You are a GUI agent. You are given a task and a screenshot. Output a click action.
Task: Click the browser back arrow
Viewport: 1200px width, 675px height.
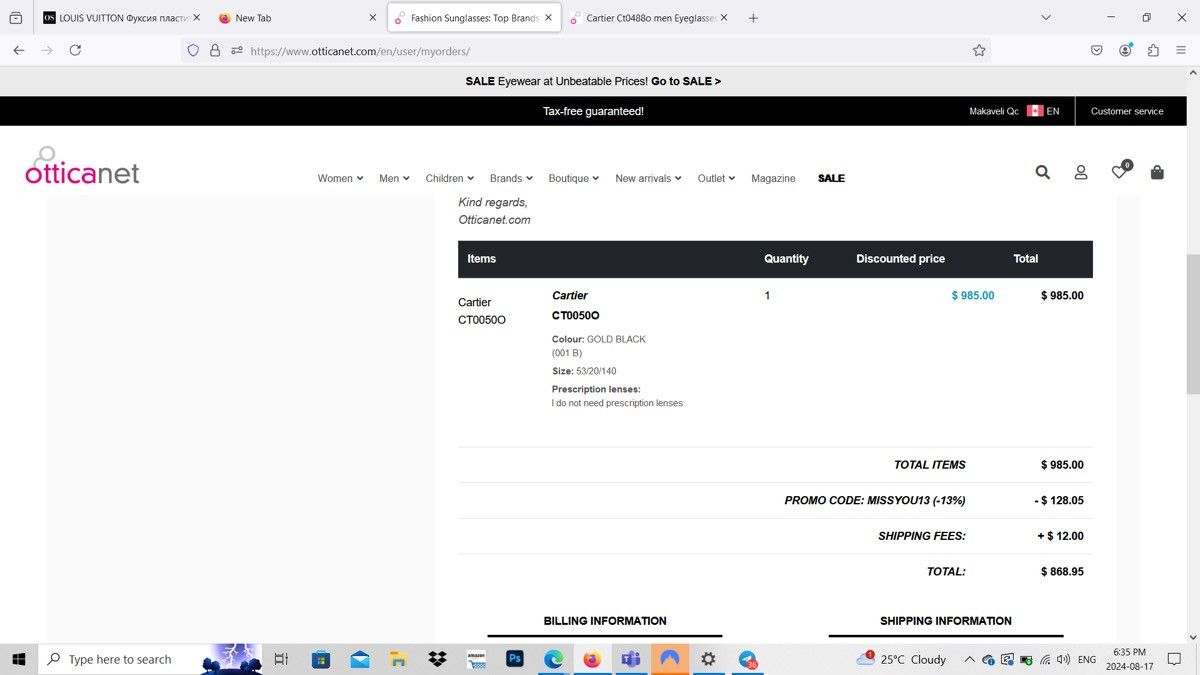pyautogui.click(x=18, y=50)
